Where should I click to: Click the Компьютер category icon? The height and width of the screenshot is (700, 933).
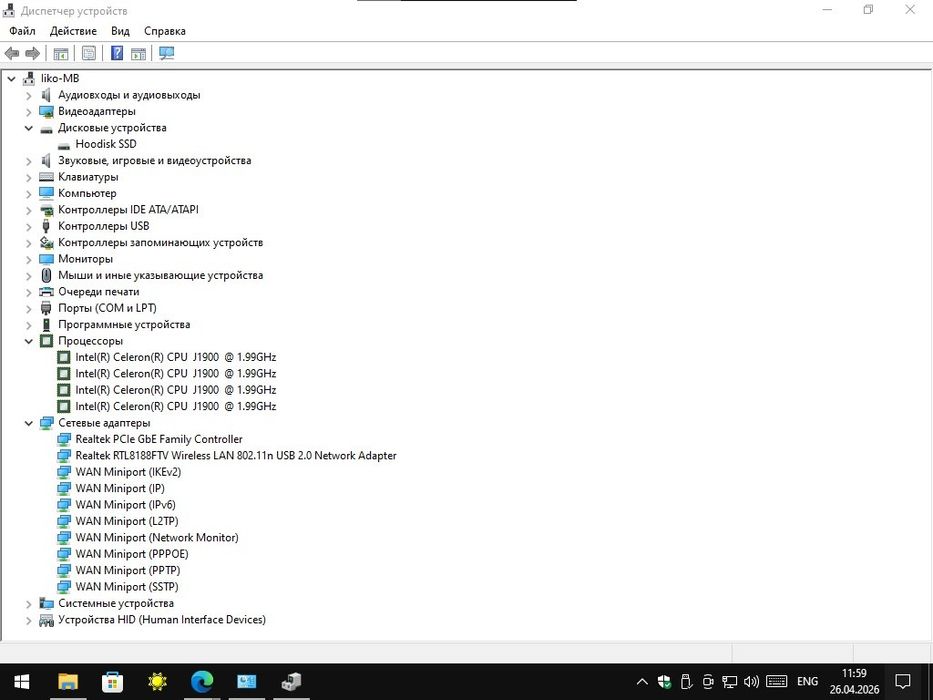coord(46,193)
